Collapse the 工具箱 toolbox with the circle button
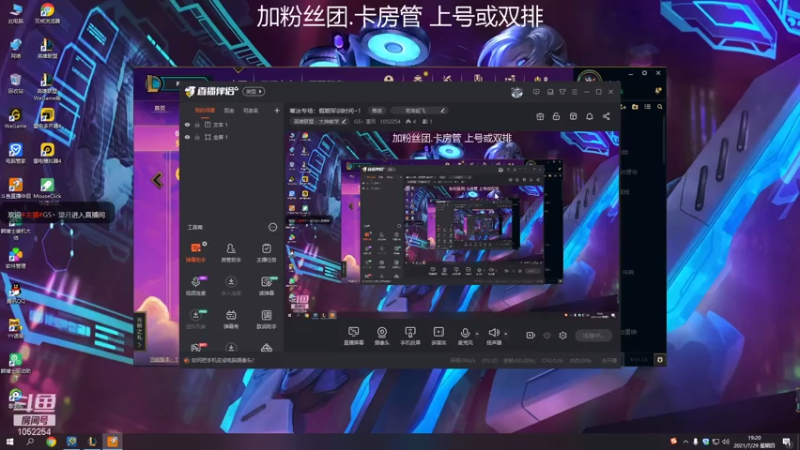 (x=273, y=227)
